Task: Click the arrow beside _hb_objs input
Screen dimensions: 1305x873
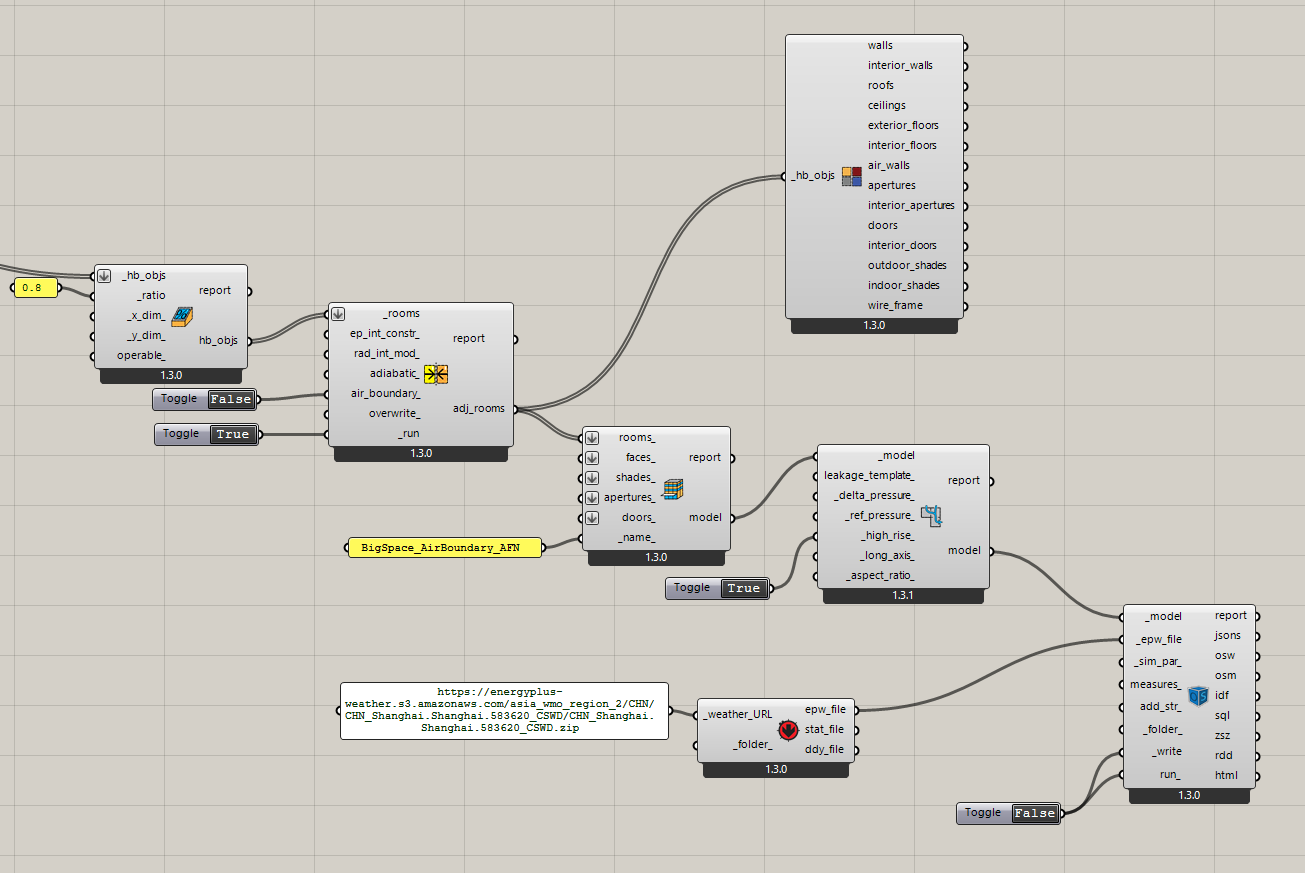Action: [104, 276]
